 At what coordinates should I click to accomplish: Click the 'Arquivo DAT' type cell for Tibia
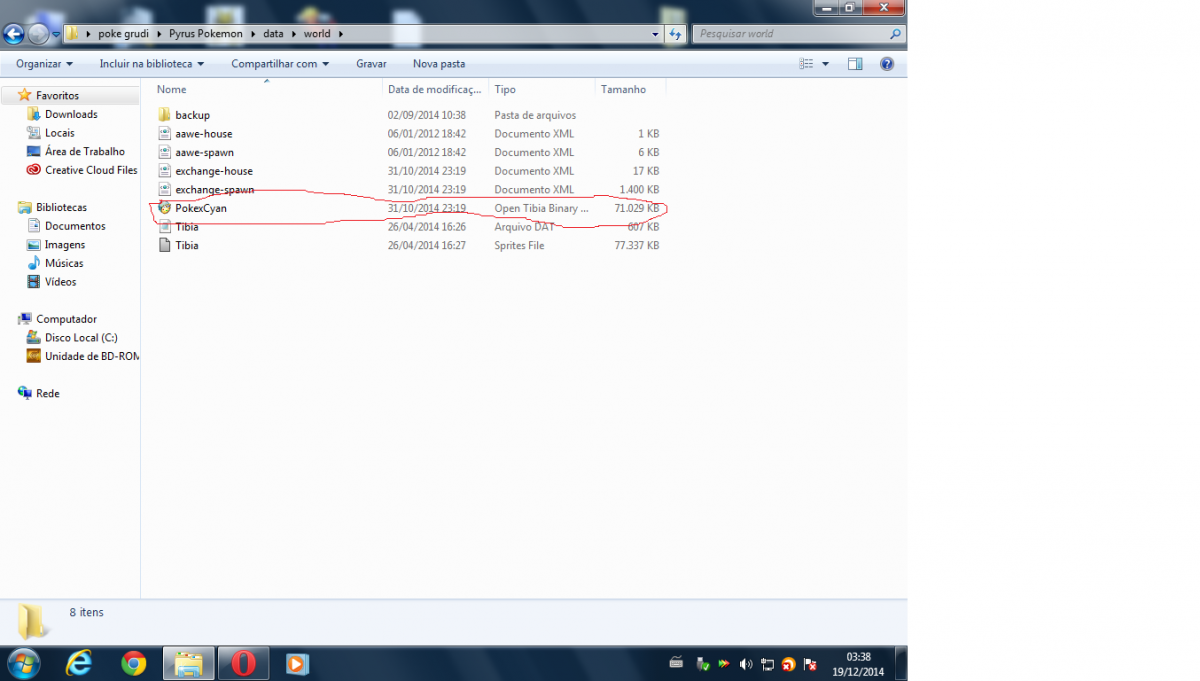click(x=526, y=227)
